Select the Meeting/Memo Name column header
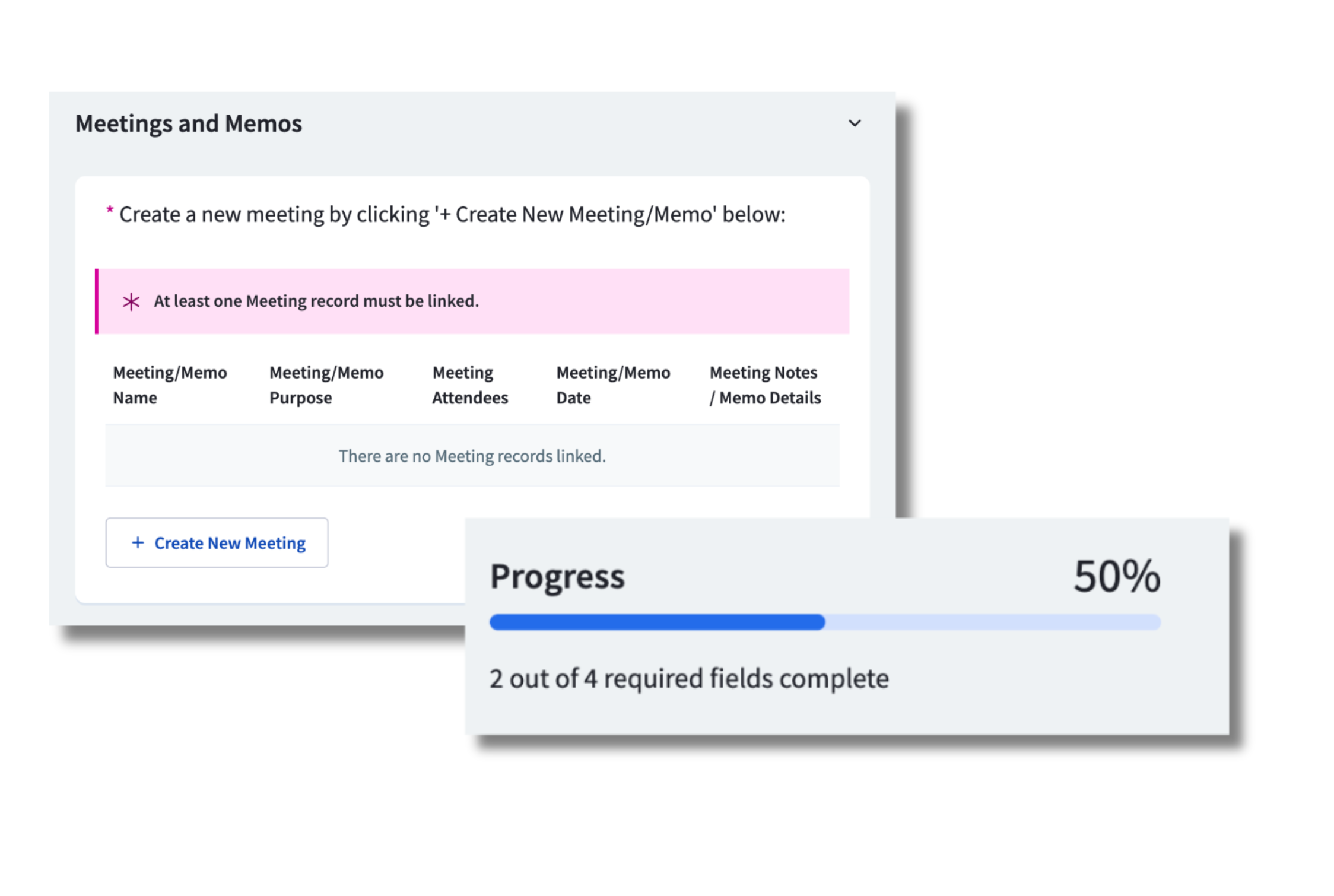The height and width of the screenshot is (896, 1334). [x=170, y=385]
